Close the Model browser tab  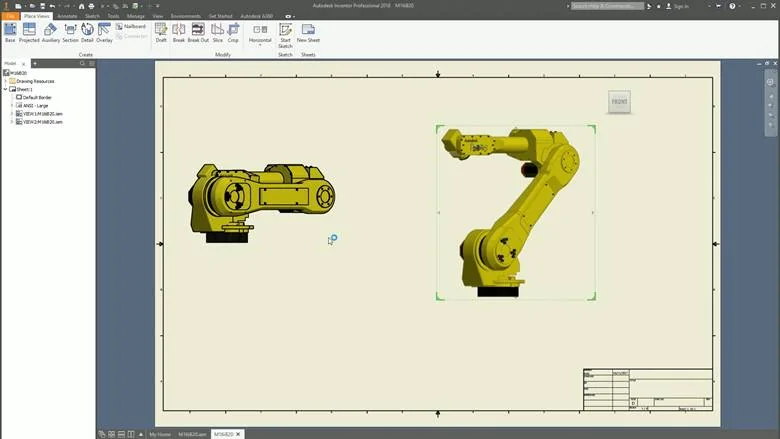point(23,64)
